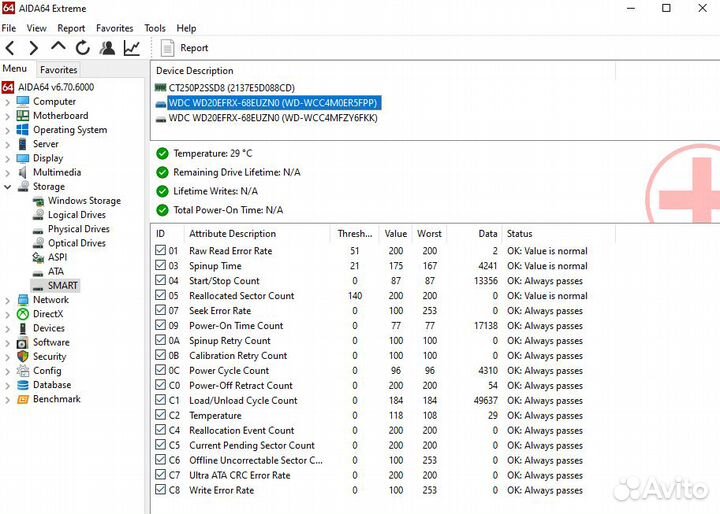This screenshot has width=720, height=514.
Task: Collapse the Storage tree node
Action: coord(8,187)
